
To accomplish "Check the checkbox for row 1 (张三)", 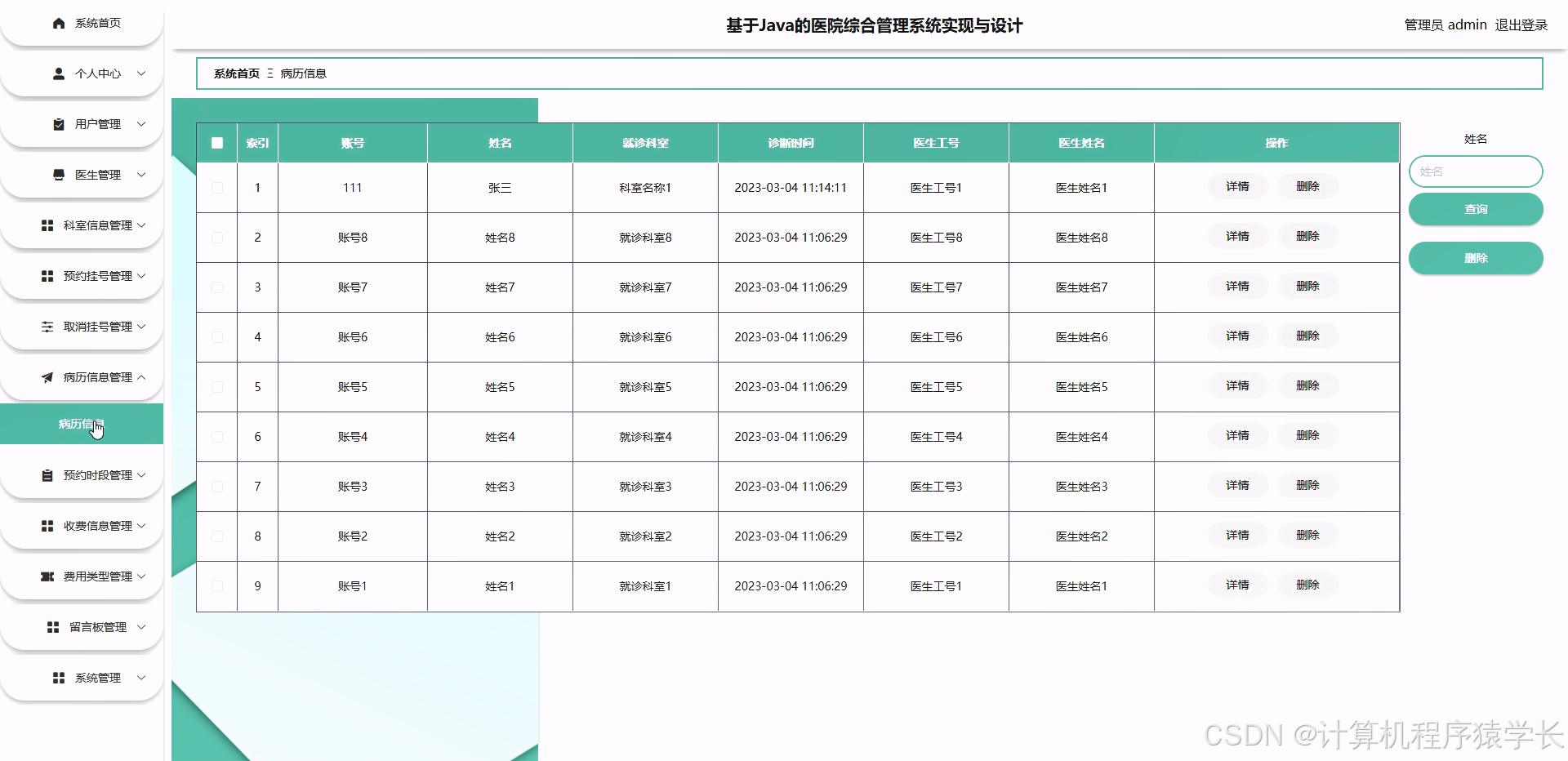I will tap(216, 187).
